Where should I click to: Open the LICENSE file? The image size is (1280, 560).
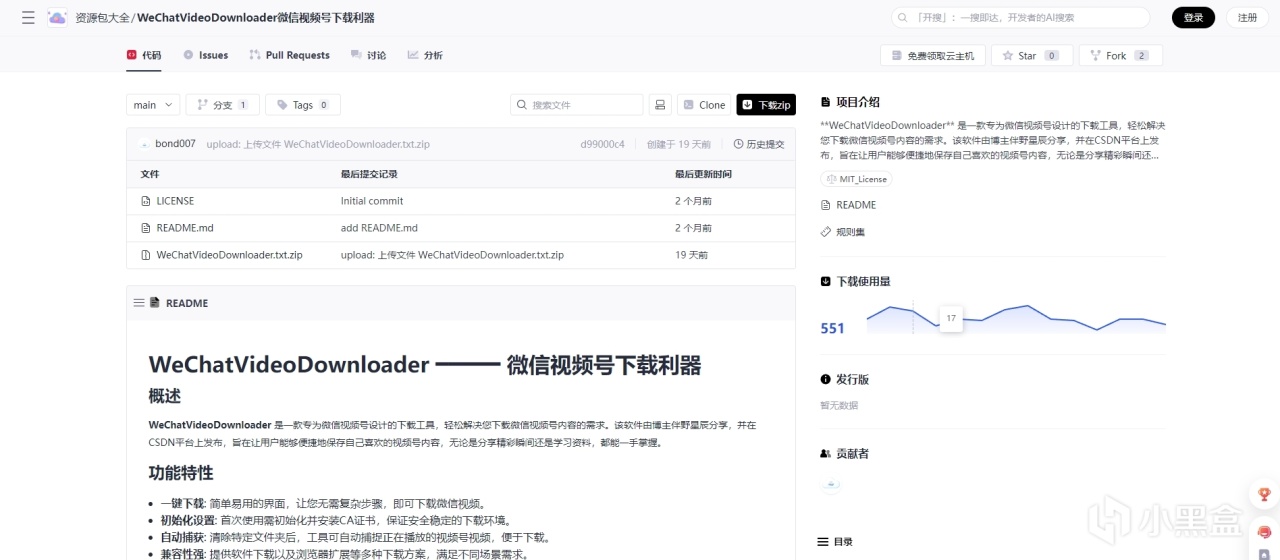tap(175, 201)
